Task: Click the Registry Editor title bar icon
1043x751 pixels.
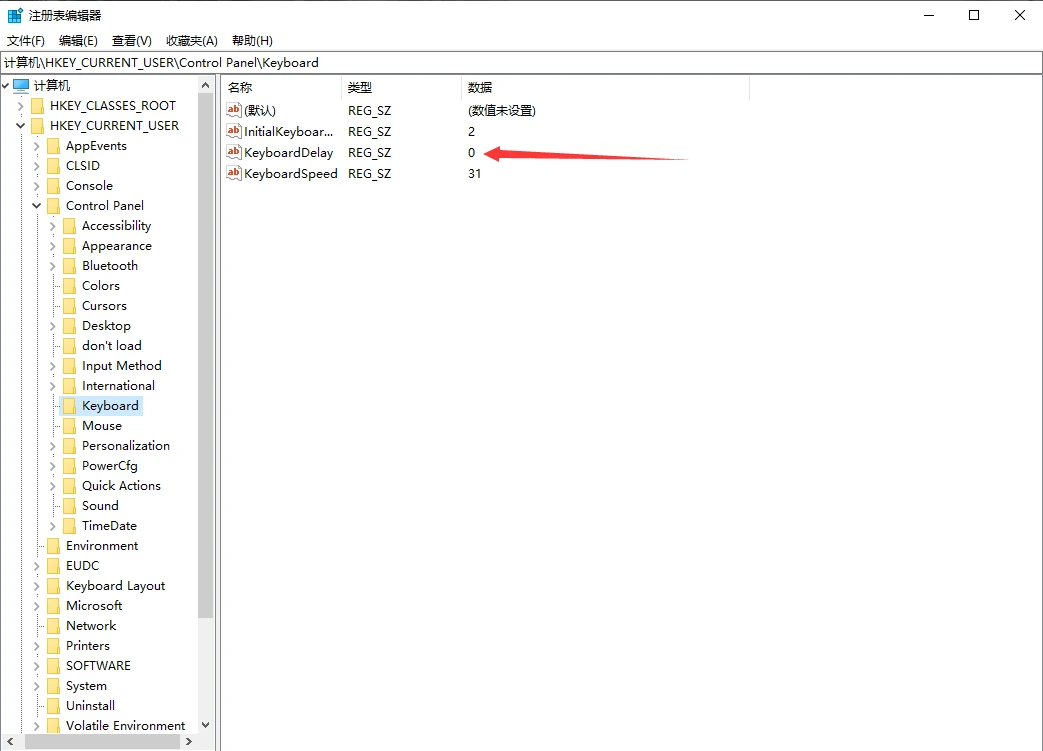Action: pyautogui.click(x=15, y=15)
